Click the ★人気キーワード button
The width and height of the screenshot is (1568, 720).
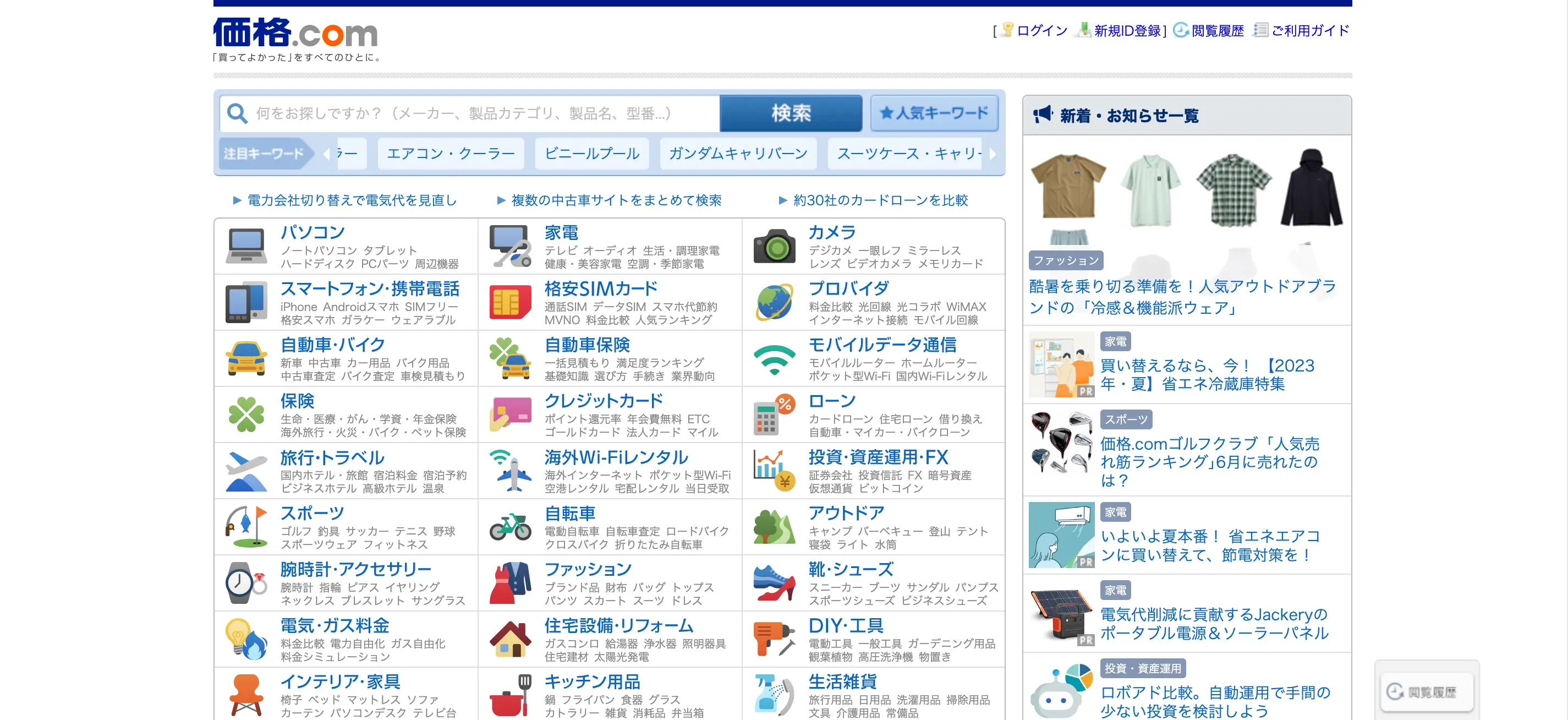(x=934, y=113)
